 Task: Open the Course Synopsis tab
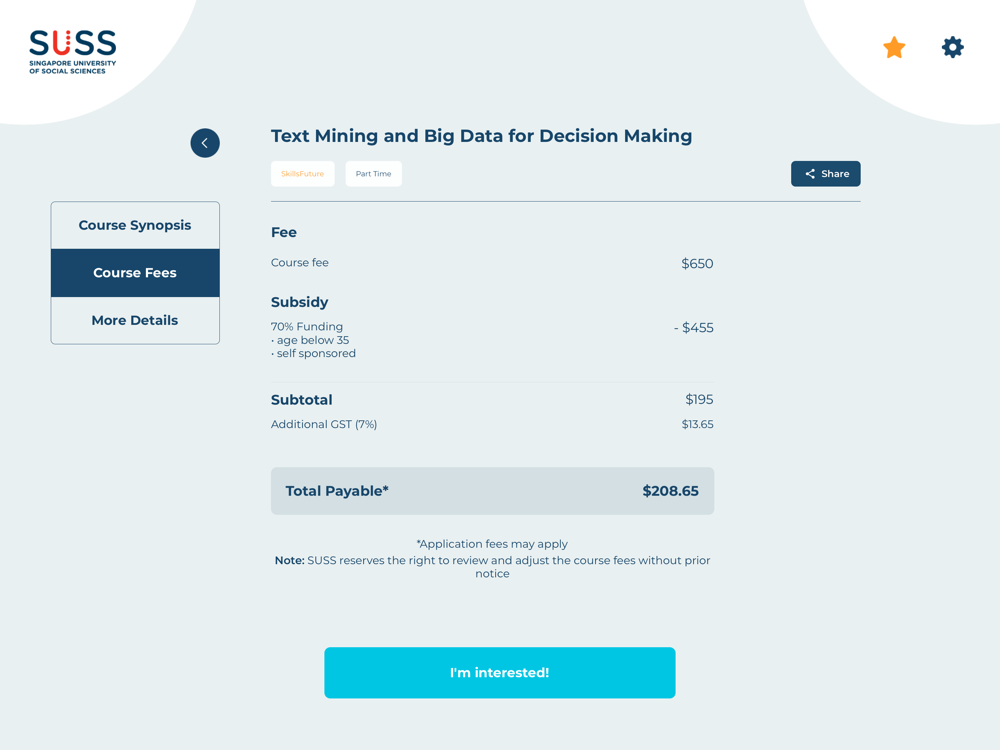click(135, 225)
